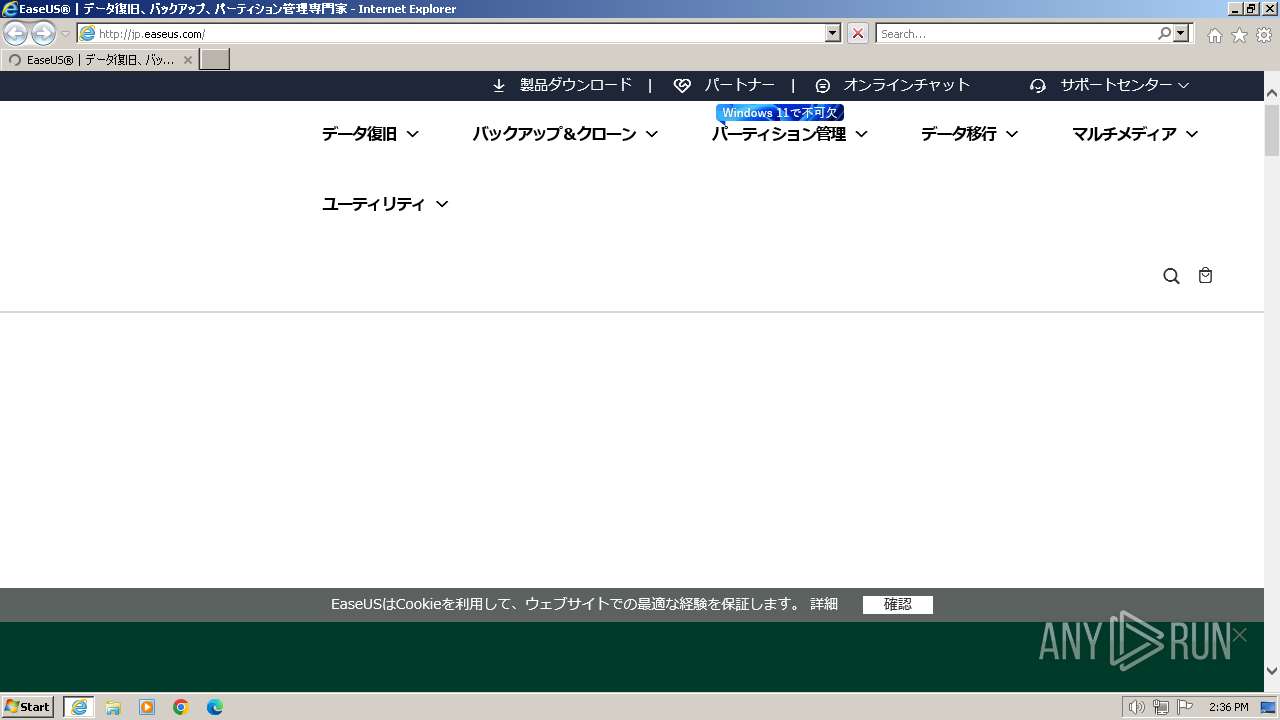Open the shopping cart bag icon
The image size is (1280, 720).
(x=1205, y=275)
